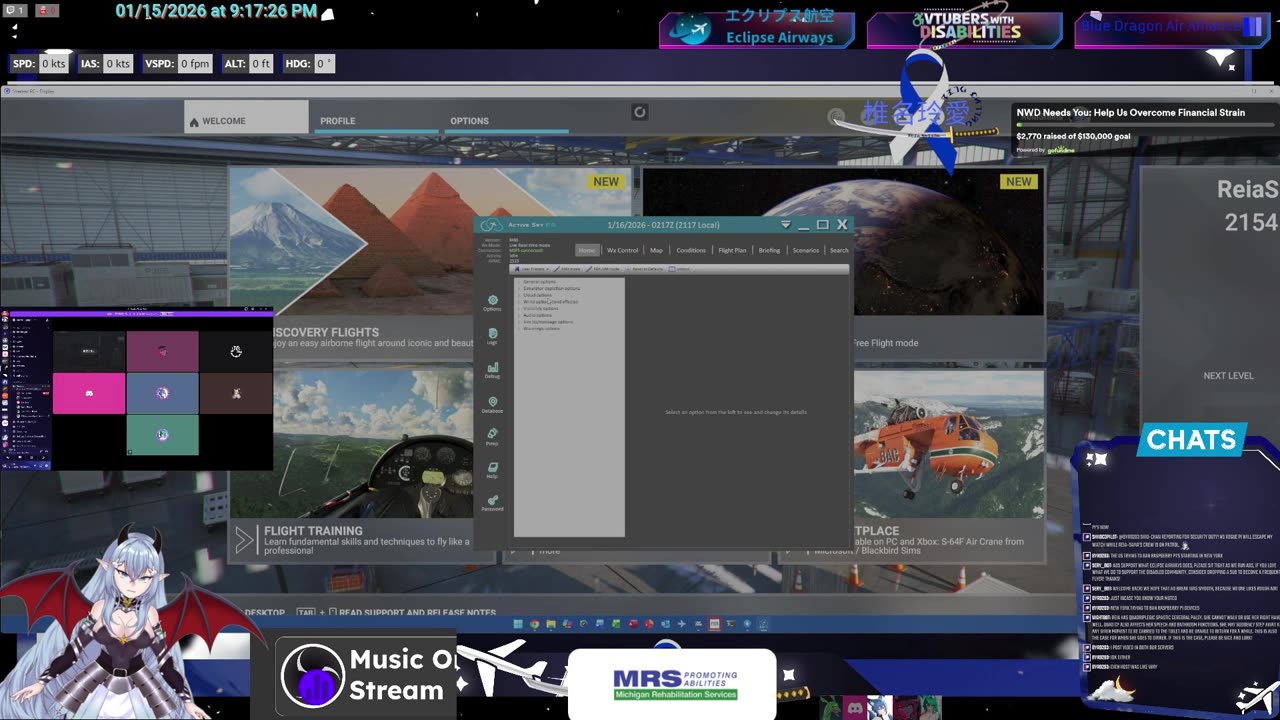Screen dimensions: 1280x720
Task: Click the green tile in the small call window
Action: pyautogui.click(x=162, y=435)
